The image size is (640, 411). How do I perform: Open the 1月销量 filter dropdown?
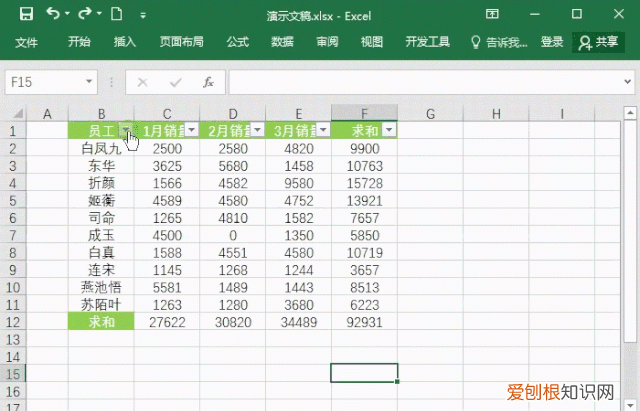click(x=192, y=130)
